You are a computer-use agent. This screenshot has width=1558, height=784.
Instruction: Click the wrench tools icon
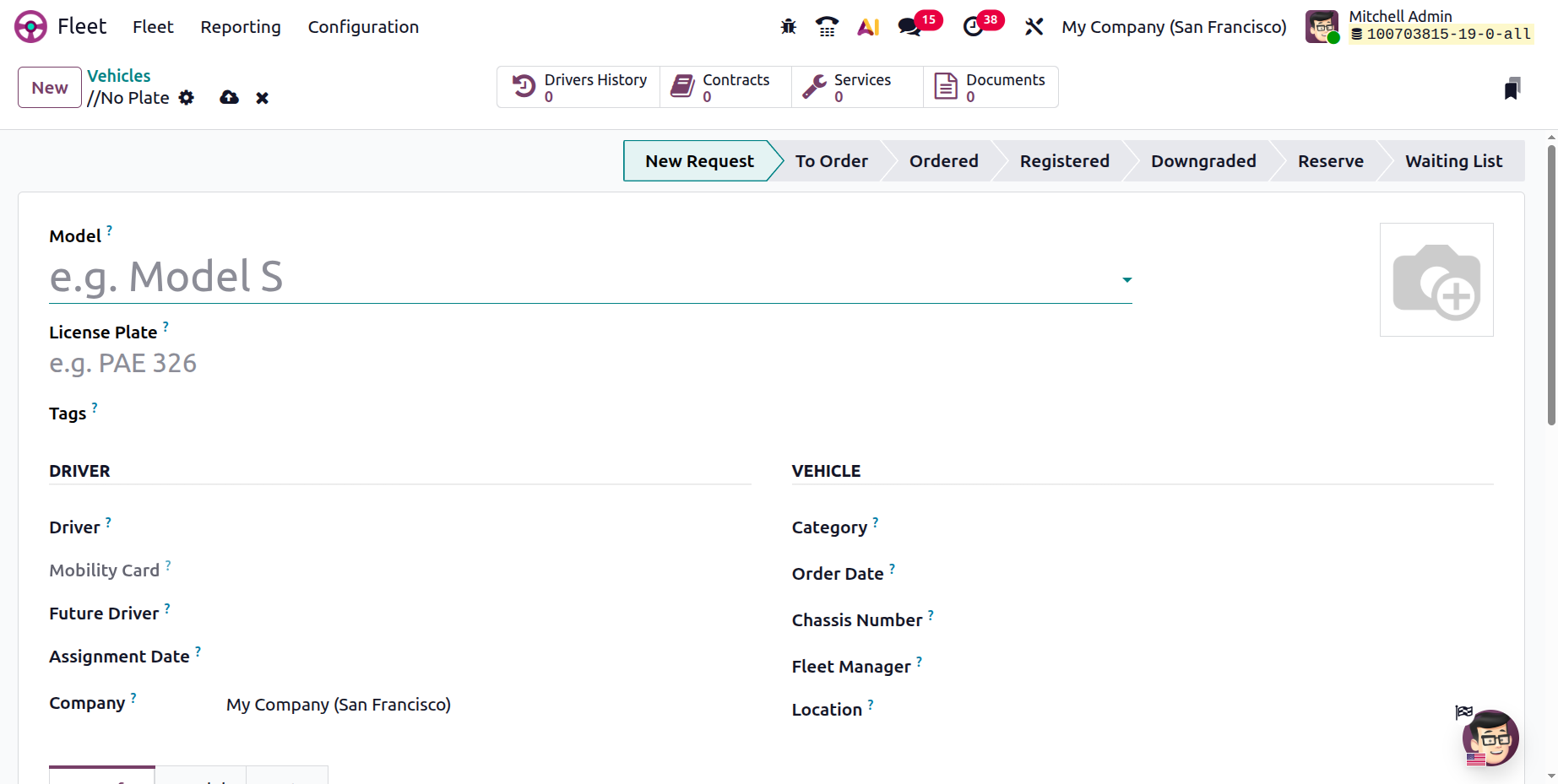click(x=1034, y=27)
